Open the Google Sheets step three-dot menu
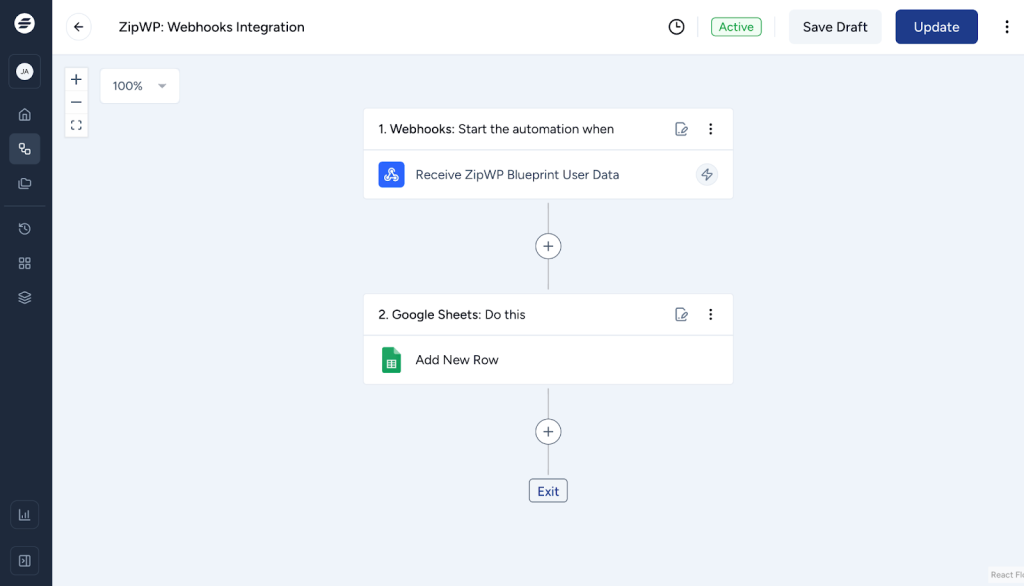Screen dimensions: 1024x586 711,314
